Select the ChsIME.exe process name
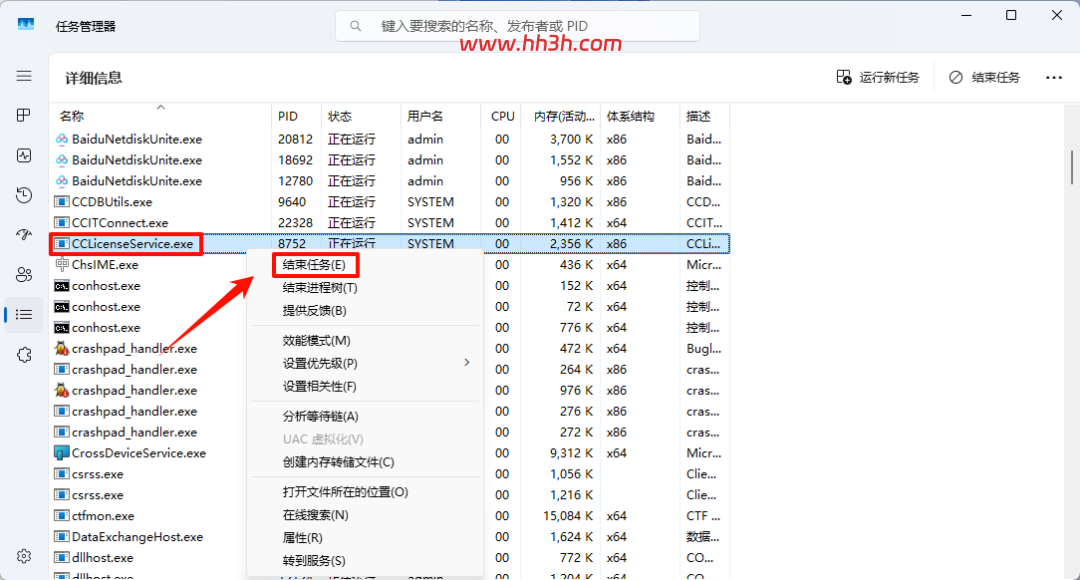Viewport: 1080px width, 580px height. pyautogui.click(x=105, y=265)
